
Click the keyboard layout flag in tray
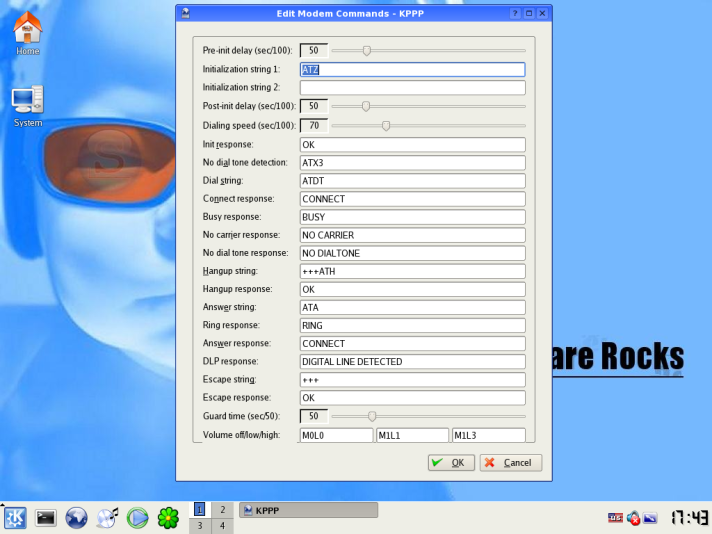615,518
